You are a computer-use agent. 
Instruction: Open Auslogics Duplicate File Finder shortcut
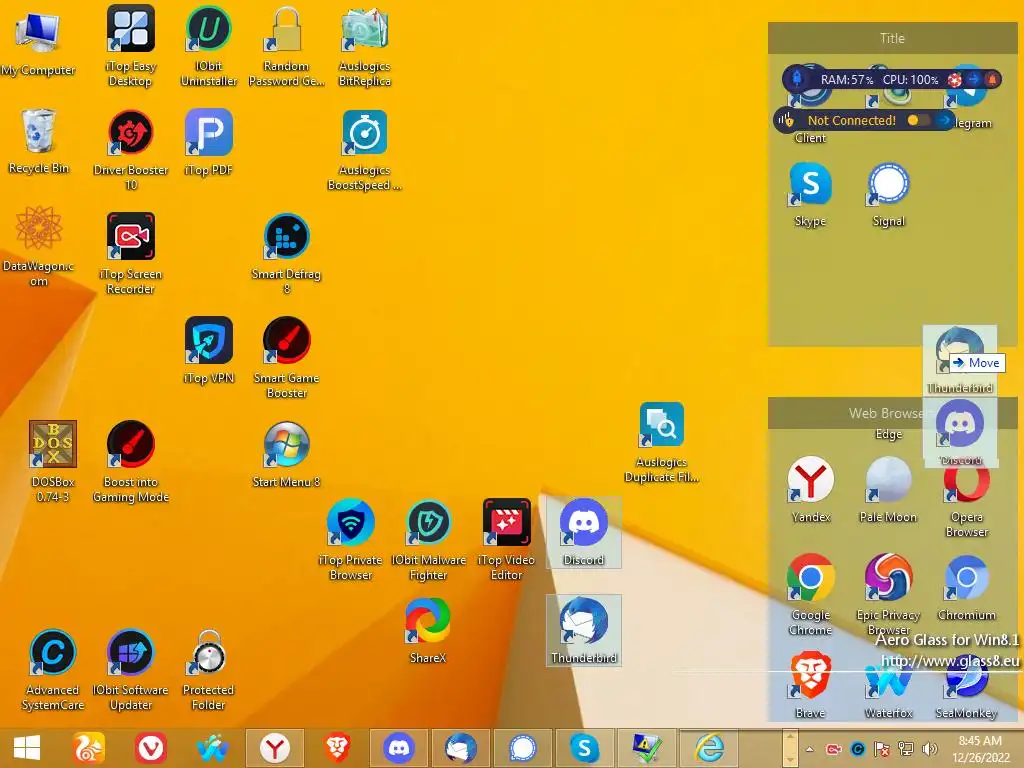[661, 442]
